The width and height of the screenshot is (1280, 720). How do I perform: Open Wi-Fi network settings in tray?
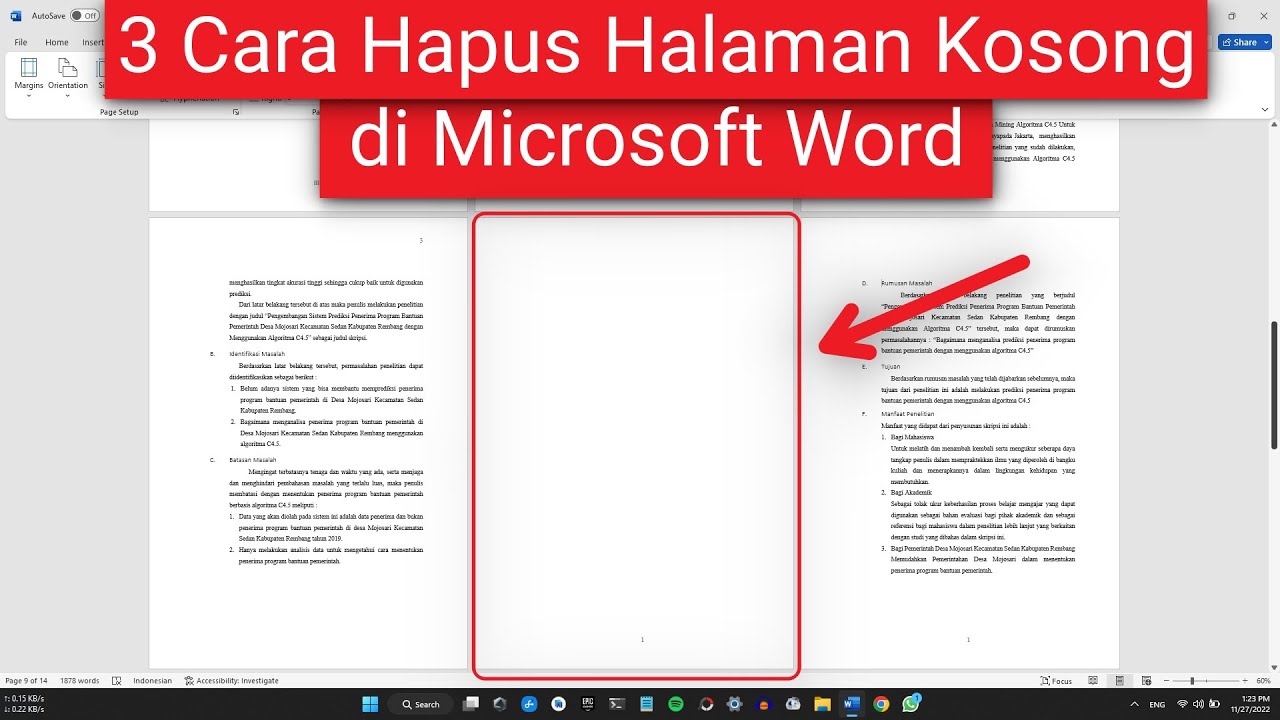pyautogui.click(x=1183, y=704)
